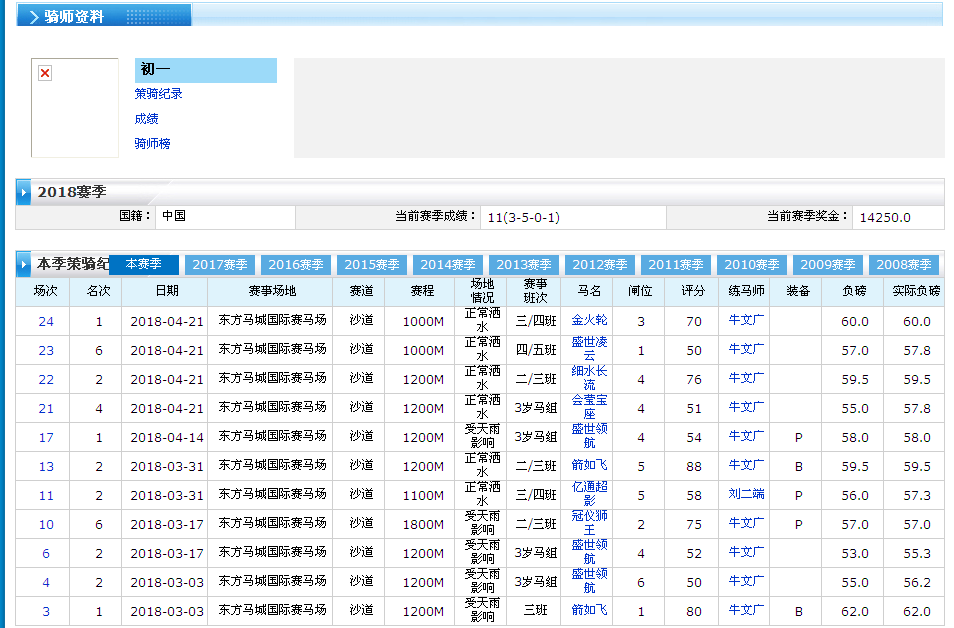This screenshot has width=954, height=628.
Task: Switch to the 2015赛季 tab
Action: [372, 265]
